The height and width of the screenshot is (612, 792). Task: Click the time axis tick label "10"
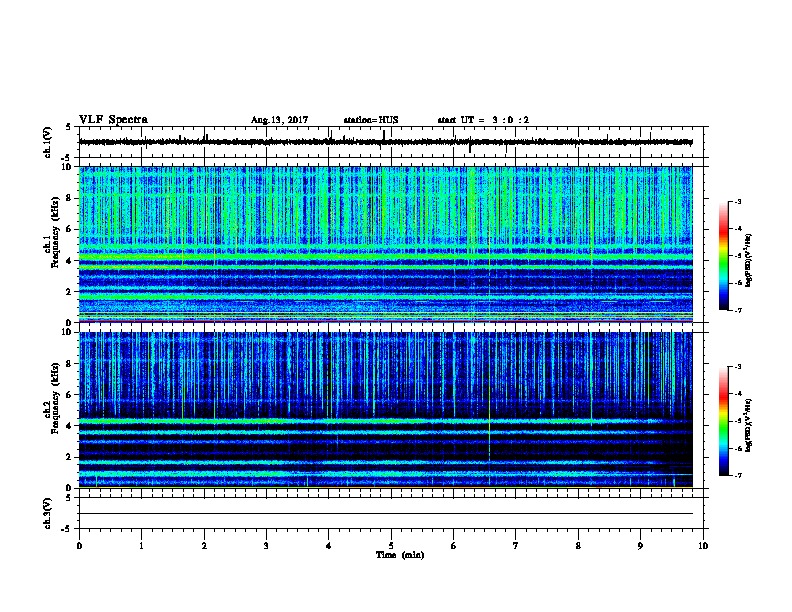click(703, 546)
